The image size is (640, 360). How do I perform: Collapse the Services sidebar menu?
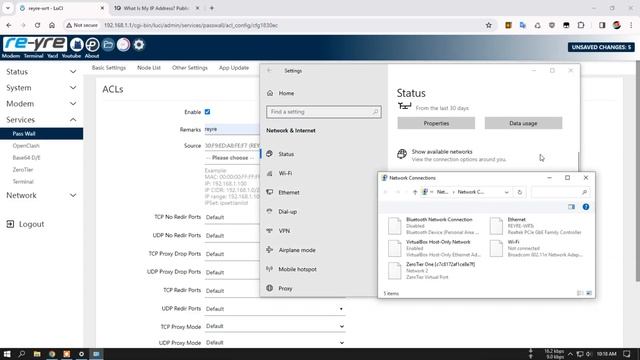click(41, 120)
